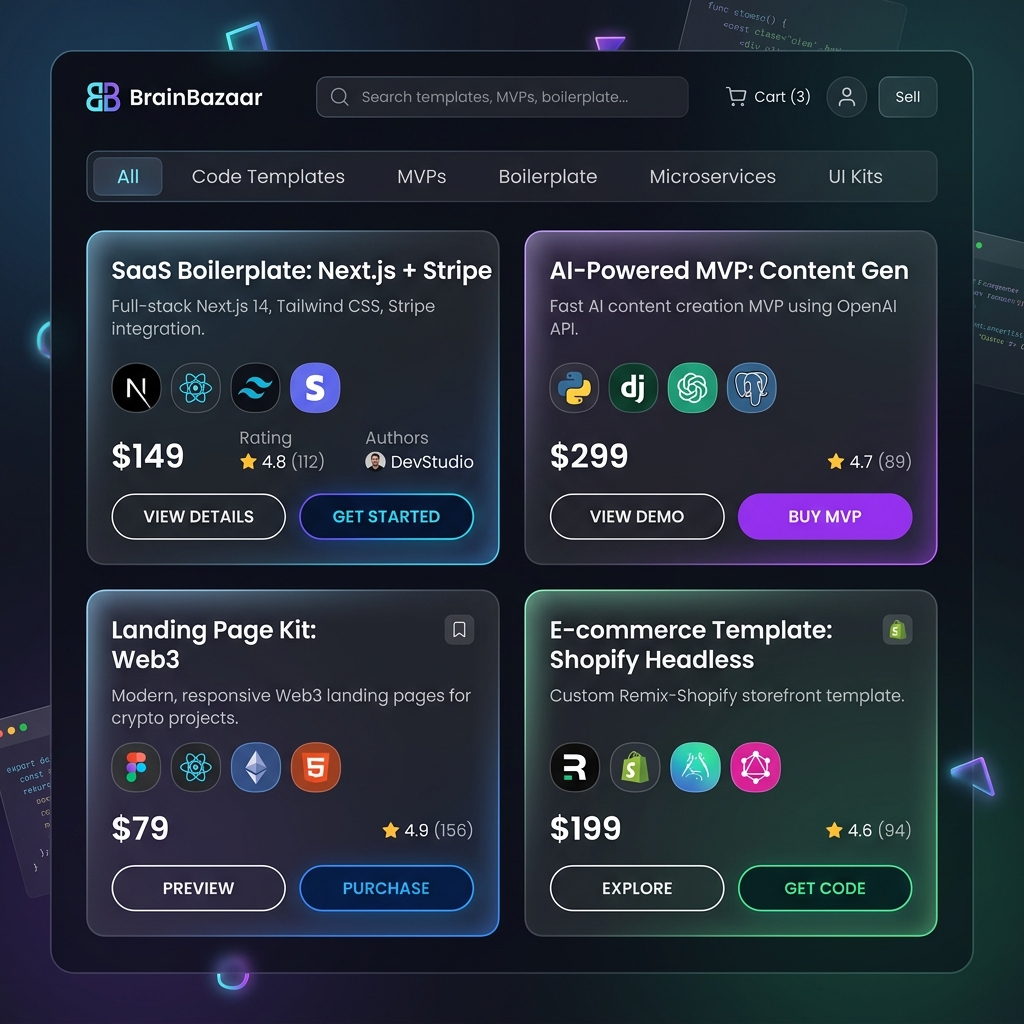Open Landing Page Kit: Web3 title
Image resolution: width=1024 pixels, height=1024 pixels.
(214, 645)
